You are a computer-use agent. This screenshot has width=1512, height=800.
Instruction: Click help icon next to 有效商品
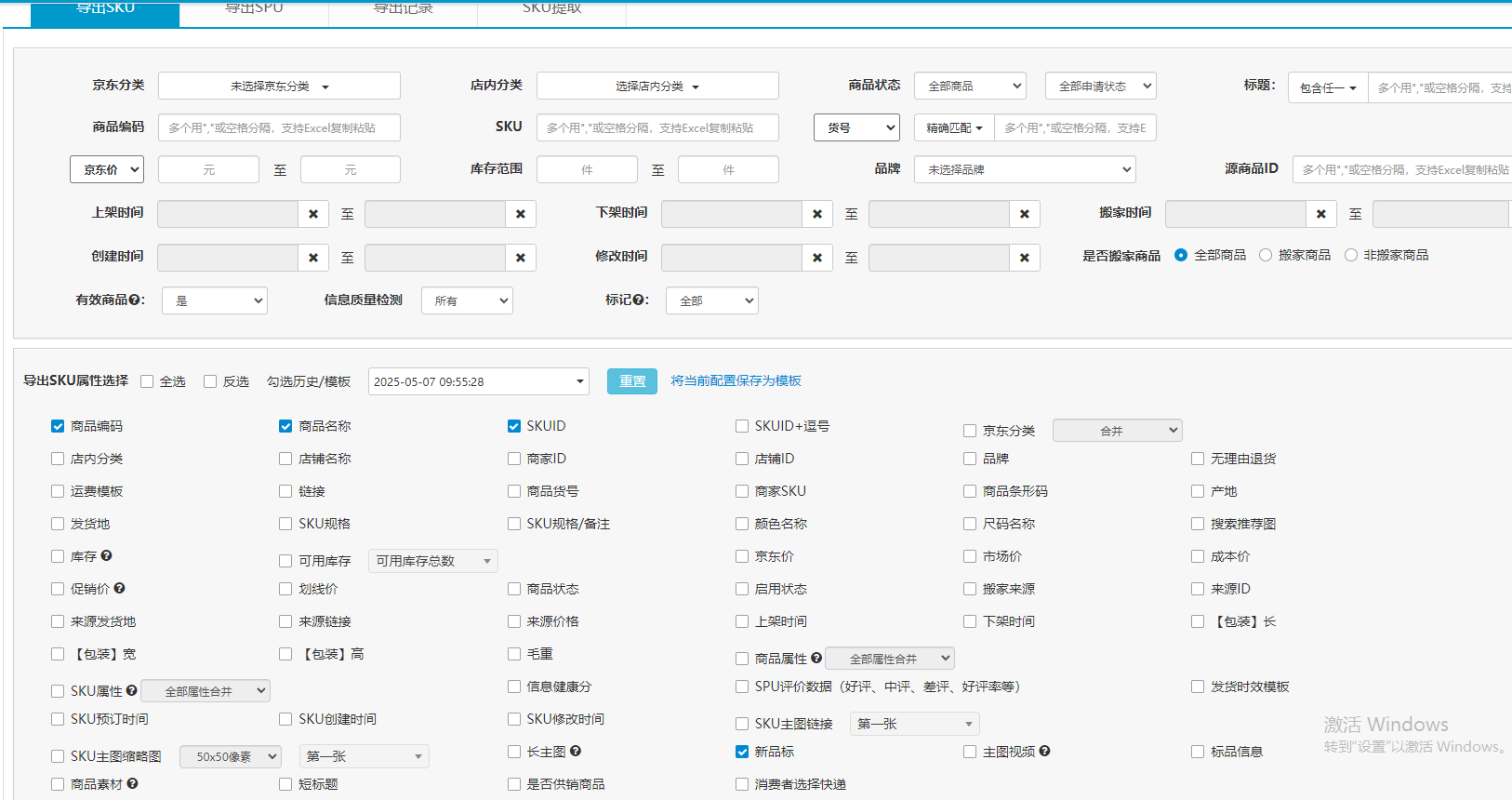(135, 300)
